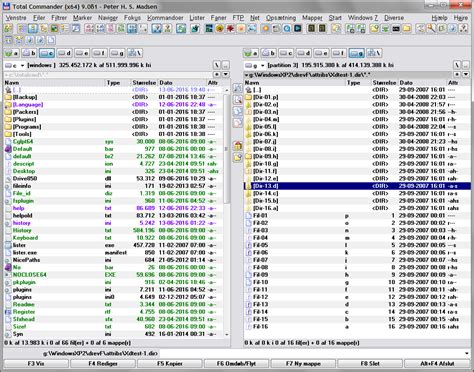Viewport: 474px width, 372px height.
Task: Select the [Dir-13.d] folder row
Action: 357,186
